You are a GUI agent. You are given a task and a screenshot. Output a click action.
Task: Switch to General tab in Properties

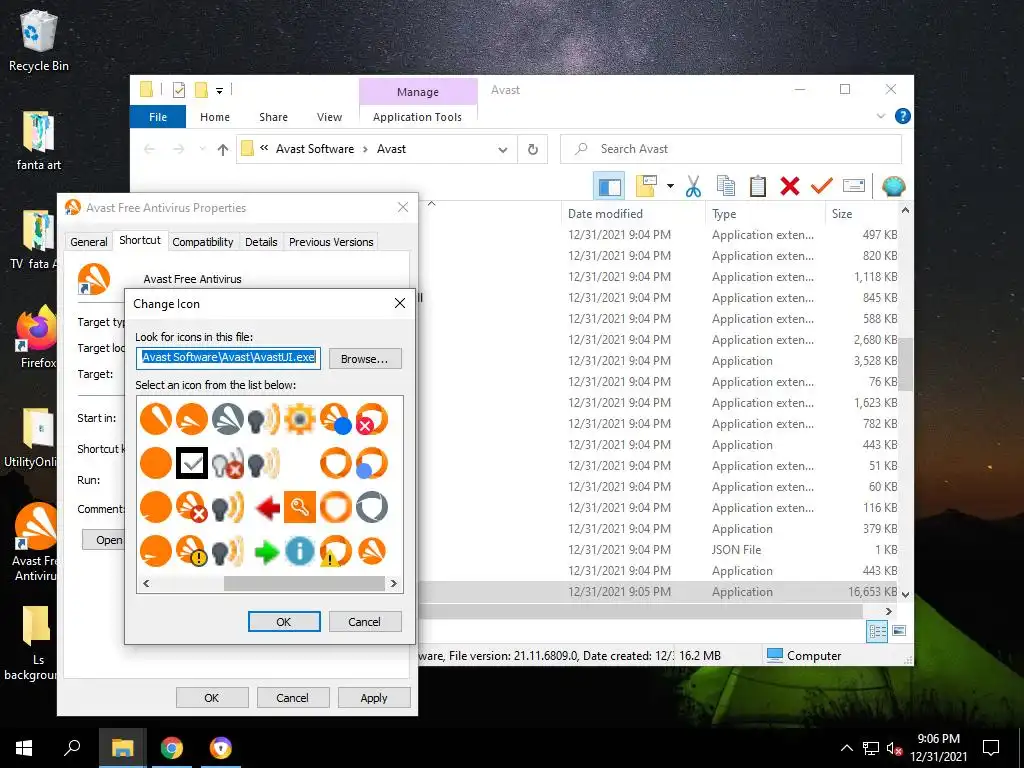click(x=89, y=242)
